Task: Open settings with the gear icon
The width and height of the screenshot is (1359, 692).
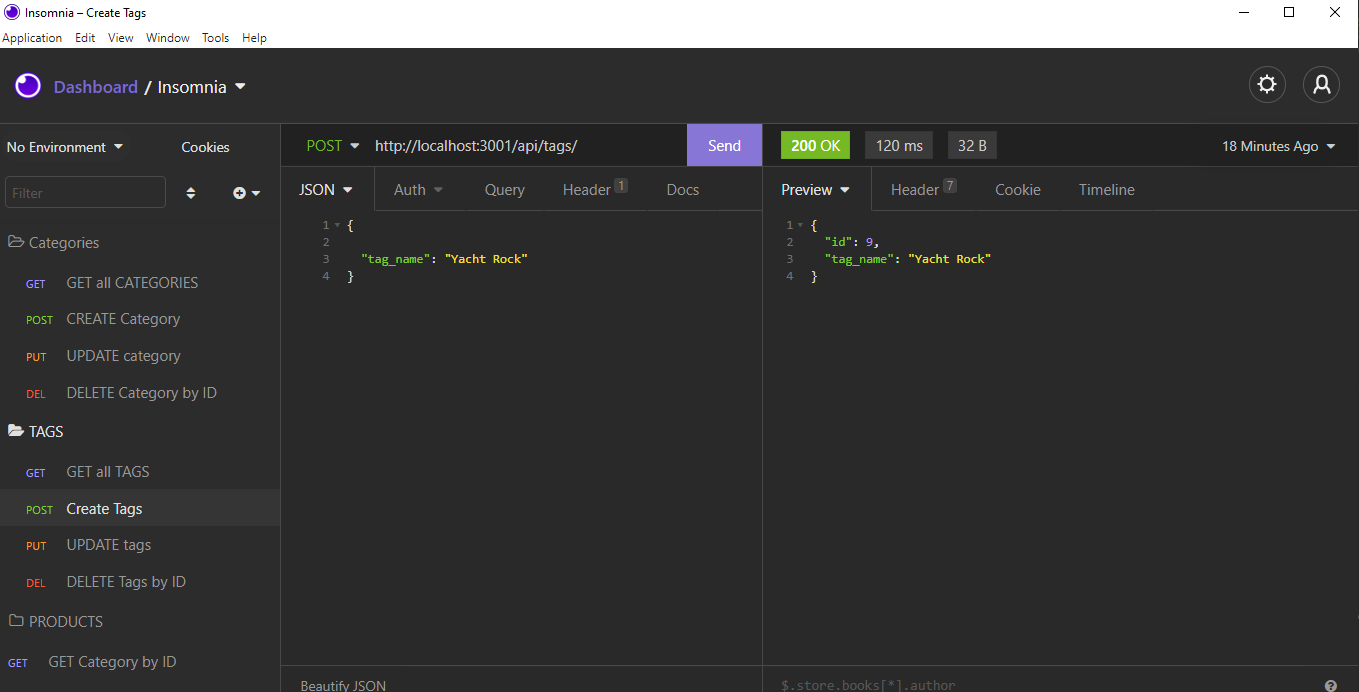Action: [1267, 84]
